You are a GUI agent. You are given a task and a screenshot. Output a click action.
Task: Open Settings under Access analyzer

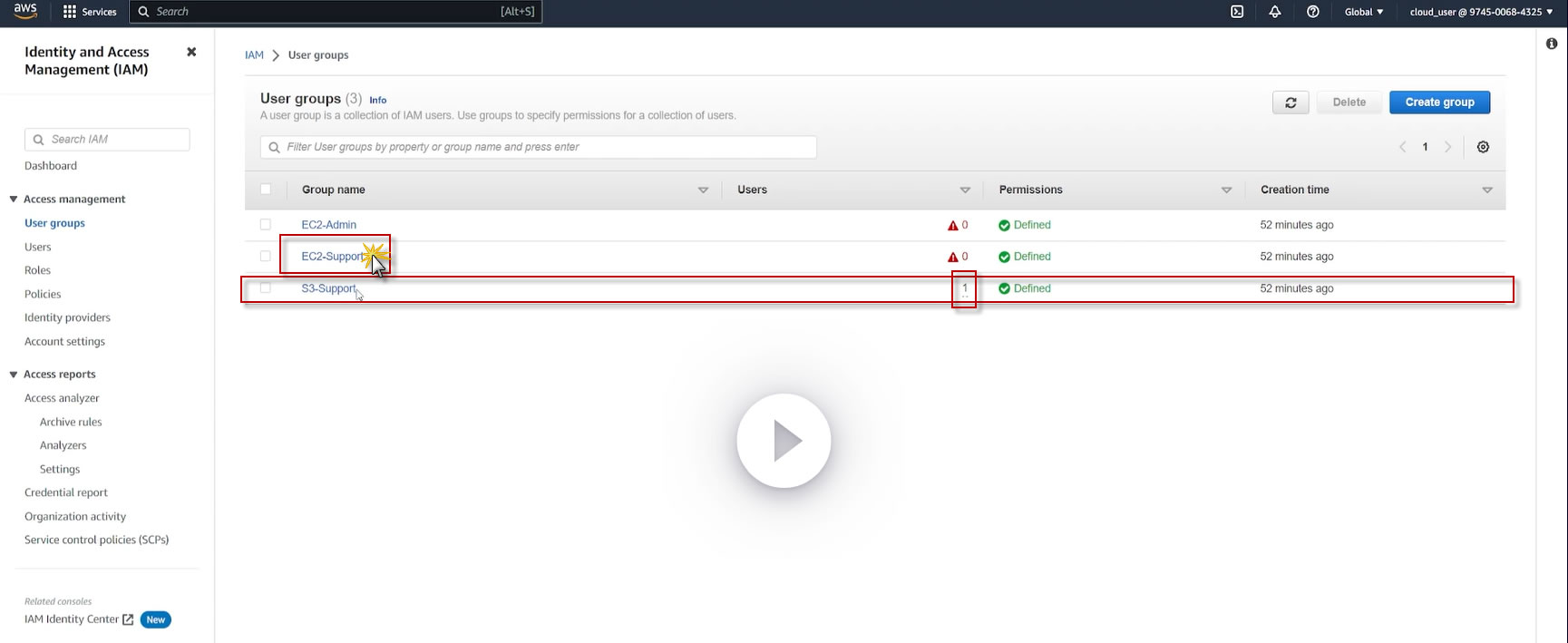tap(60, 469)
